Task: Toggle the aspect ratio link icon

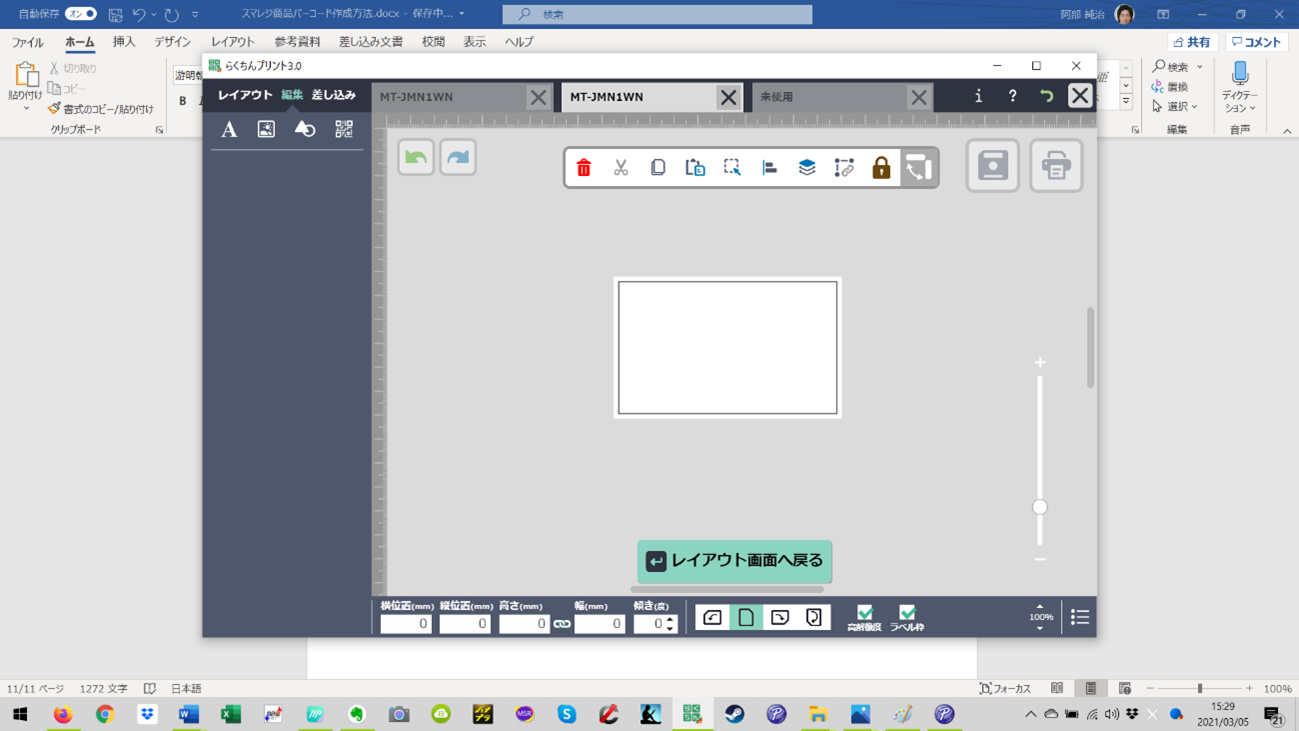Action: click(x=562, y=624)
